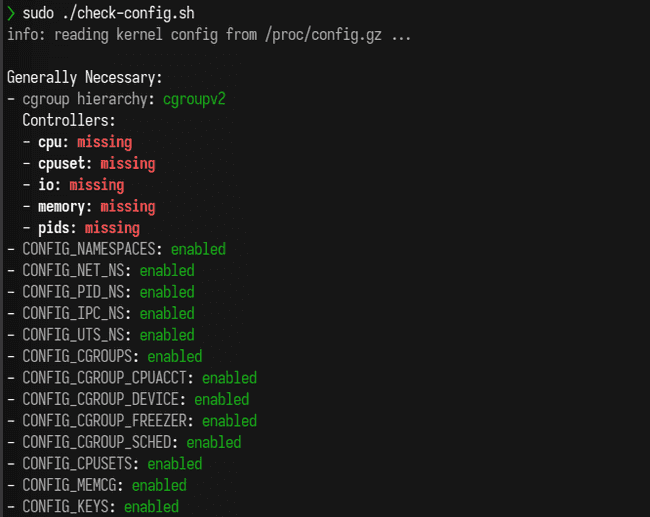Click the green prompt arrow icon
The height and width of the screenshot is (517, 650).
pyautogui.click(x=11, y=13)
